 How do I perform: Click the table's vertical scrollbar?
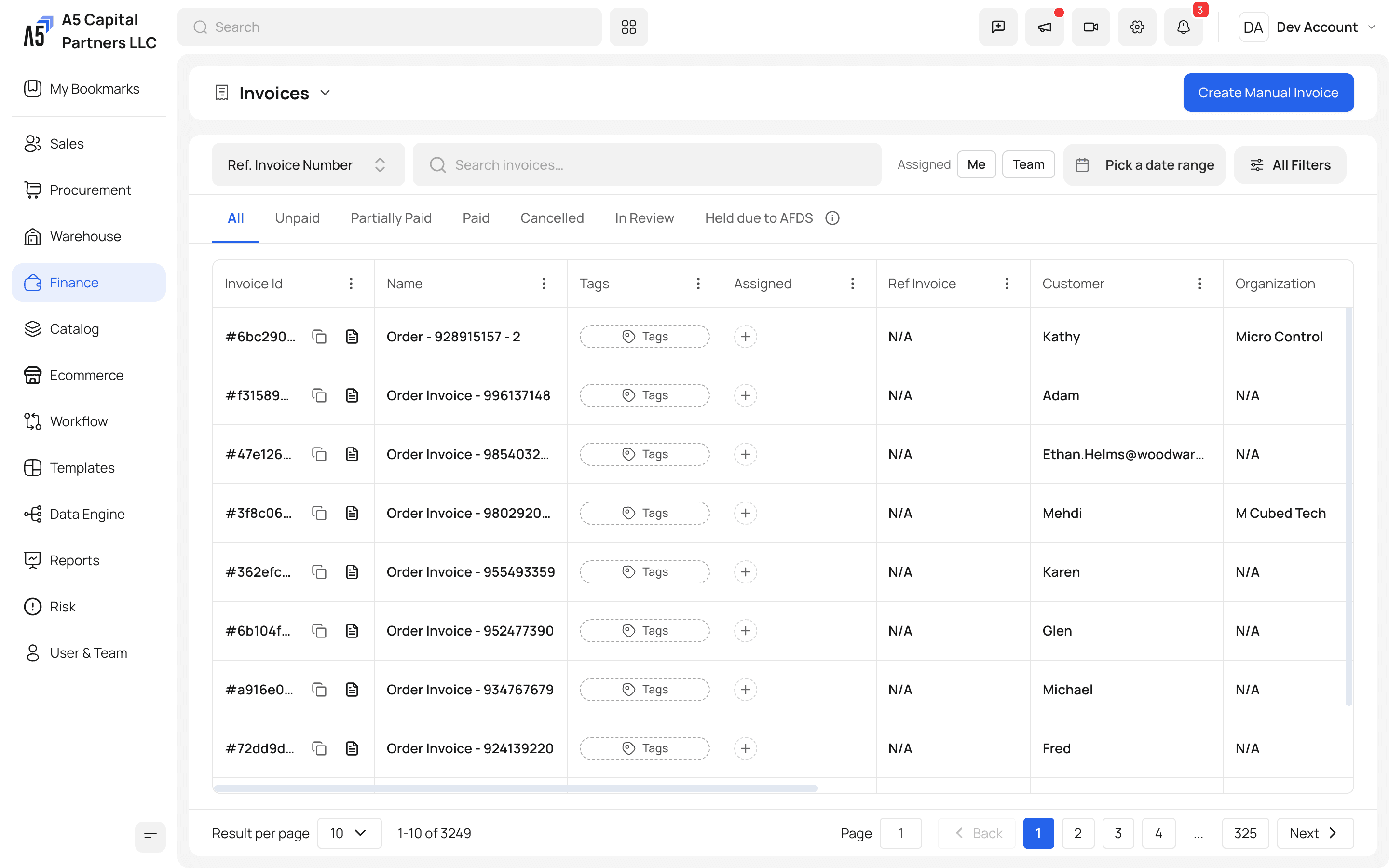1349,506
